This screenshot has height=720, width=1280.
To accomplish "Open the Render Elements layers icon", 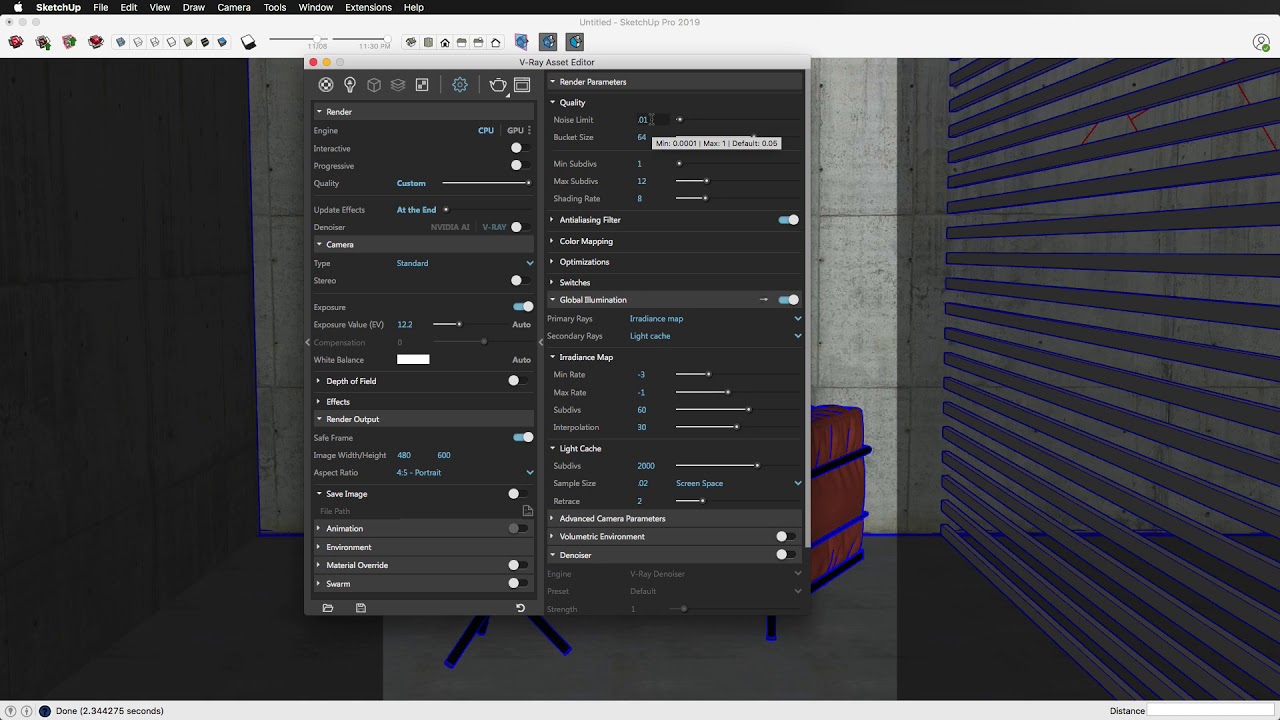I will [x=398, y=85].
